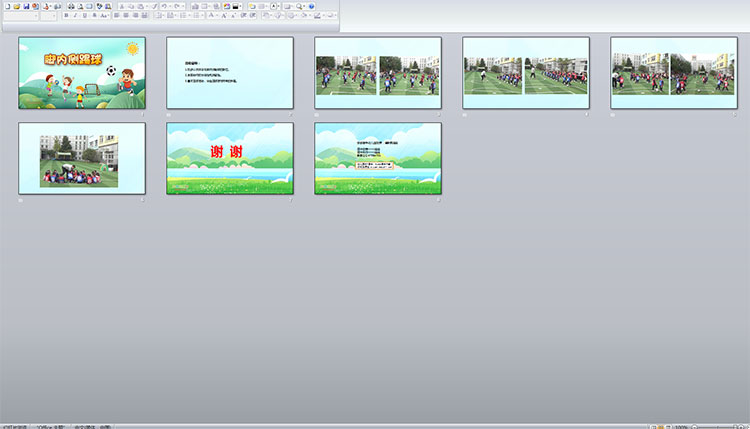Toggle Bold formatting
750x429 pixels.
click(66, 15)
